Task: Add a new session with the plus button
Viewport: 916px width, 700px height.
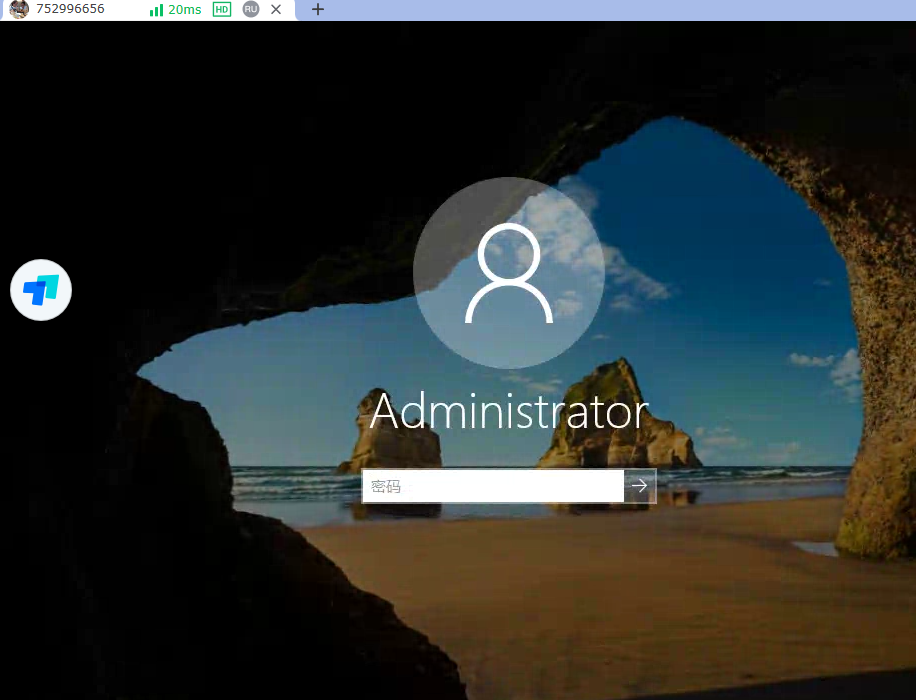Action: coord(318,9)
